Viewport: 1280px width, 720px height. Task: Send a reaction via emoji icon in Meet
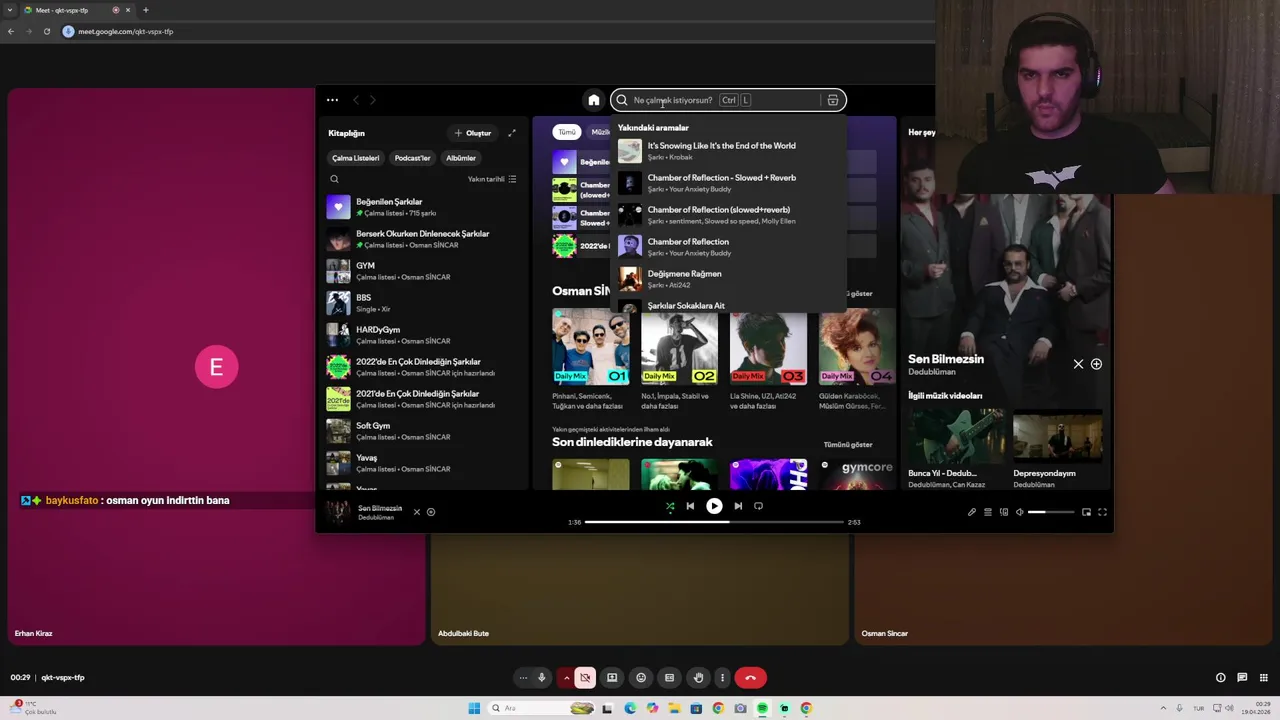tap(641, 678)
